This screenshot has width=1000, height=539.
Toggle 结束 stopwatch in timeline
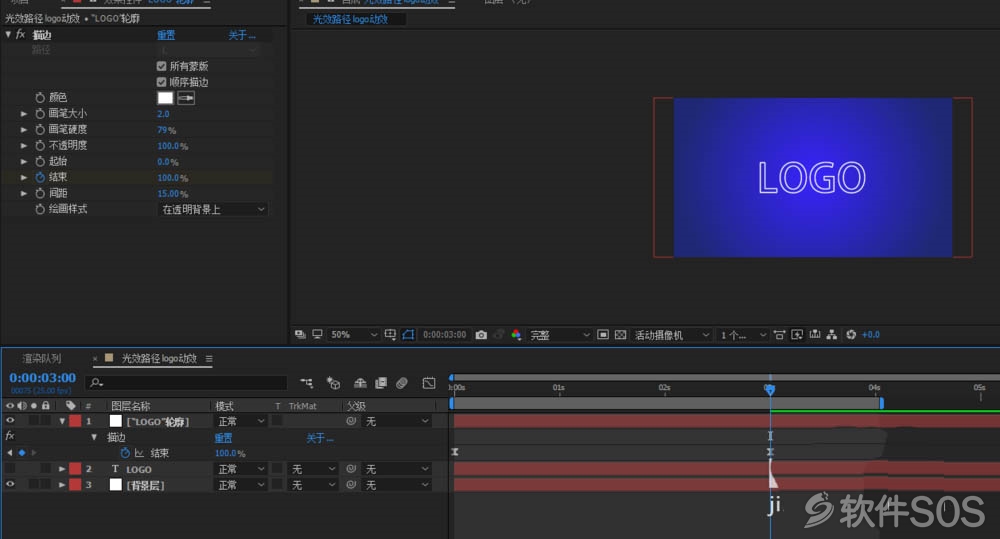(125, 453)
